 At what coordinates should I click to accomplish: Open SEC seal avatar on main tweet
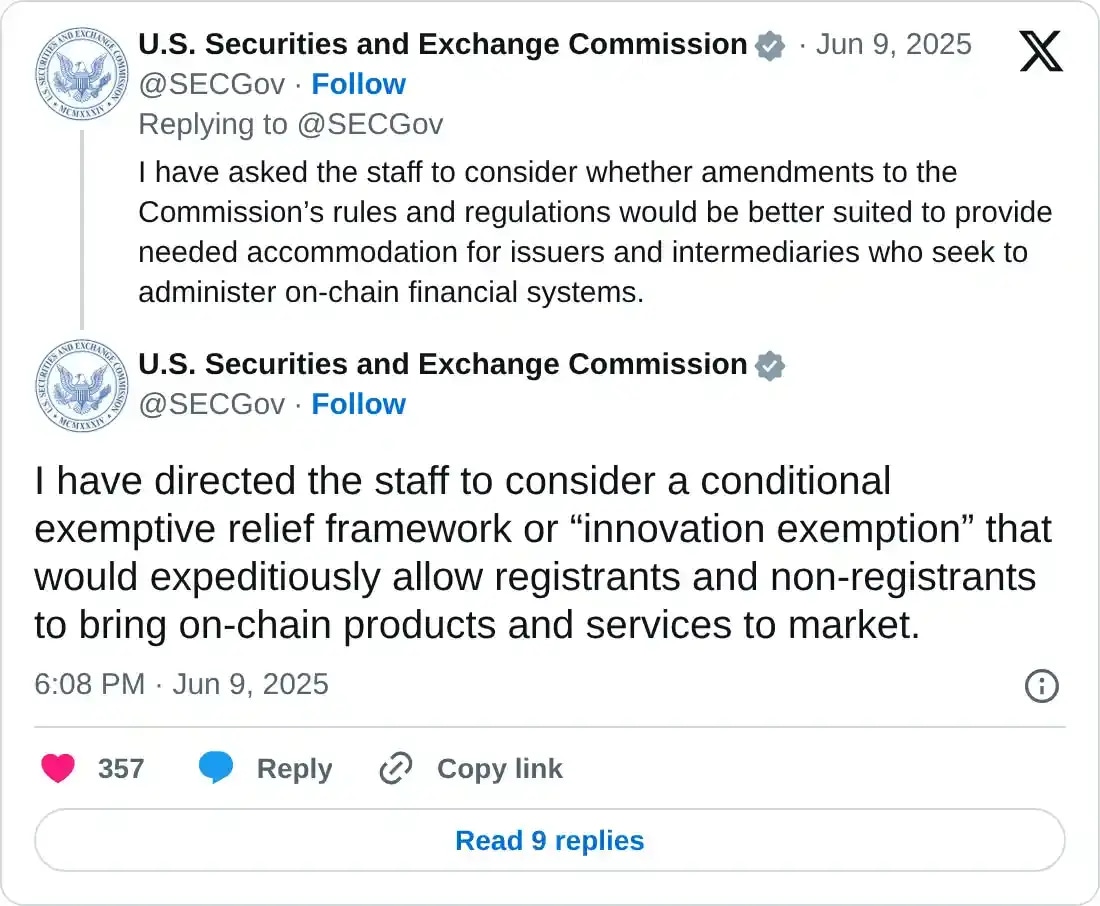pos(81,386)
